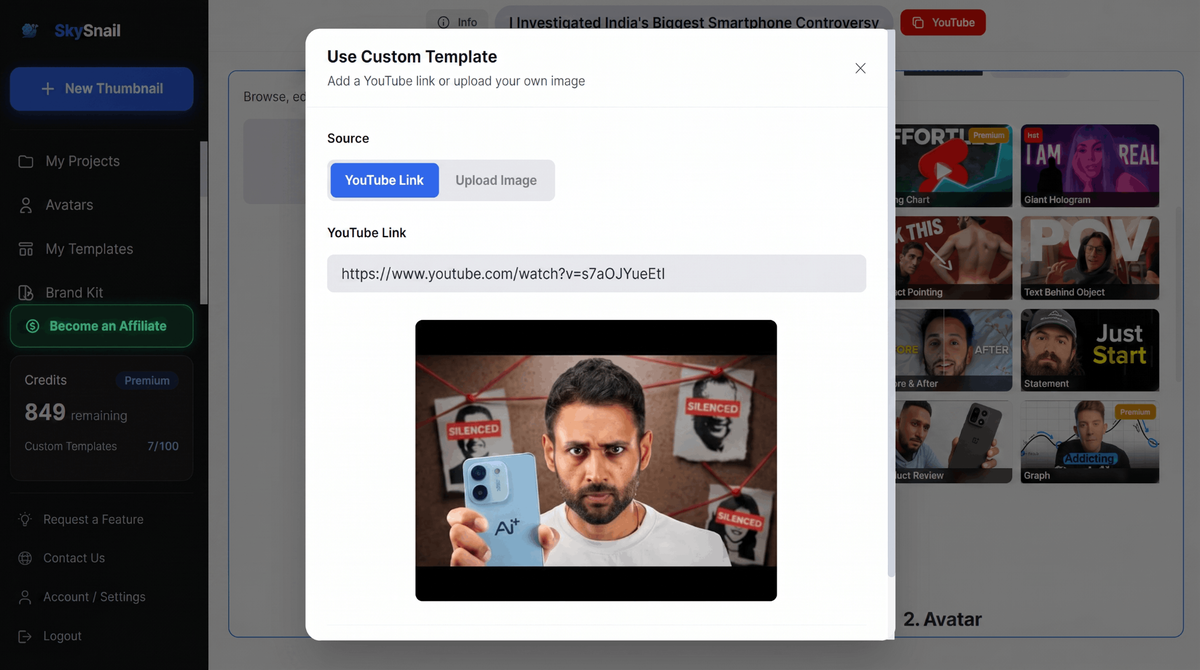This screenshot has height=670, width=1200.
Task: Click the YouTube Link URL field
Action: [x=596, y=273]
